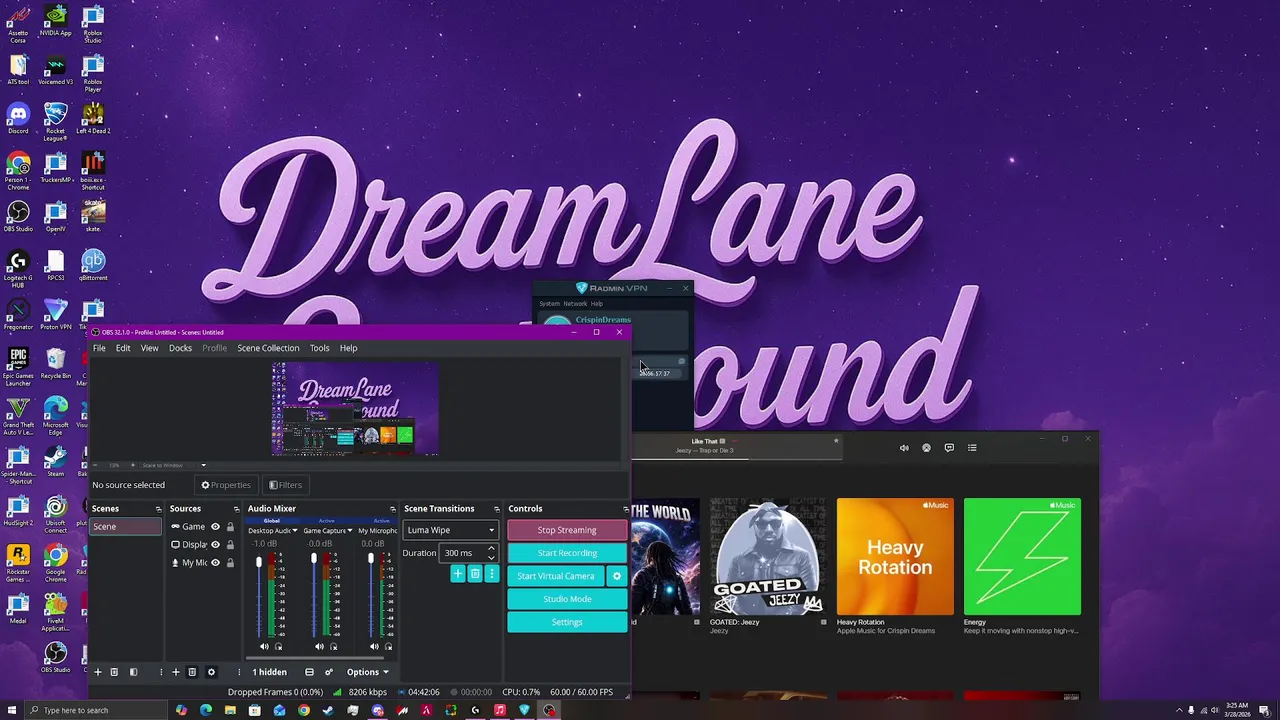Open the Tools menu in OBS
Image resolution: width=1280 pixels, height=720 pixels.
(319, 348)
